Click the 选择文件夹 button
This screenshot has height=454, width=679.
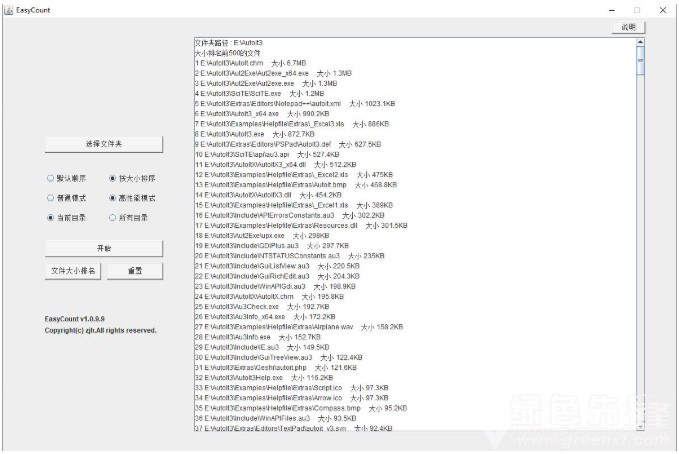pos(104,144)
